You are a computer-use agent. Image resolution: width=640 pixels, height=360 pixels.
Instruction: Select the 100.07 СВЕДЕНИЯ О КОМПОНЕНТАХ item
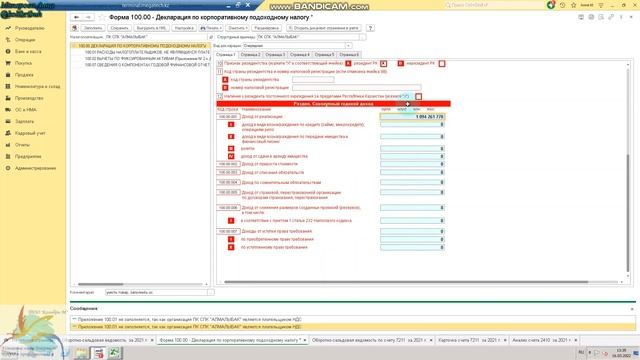point(147,65)
